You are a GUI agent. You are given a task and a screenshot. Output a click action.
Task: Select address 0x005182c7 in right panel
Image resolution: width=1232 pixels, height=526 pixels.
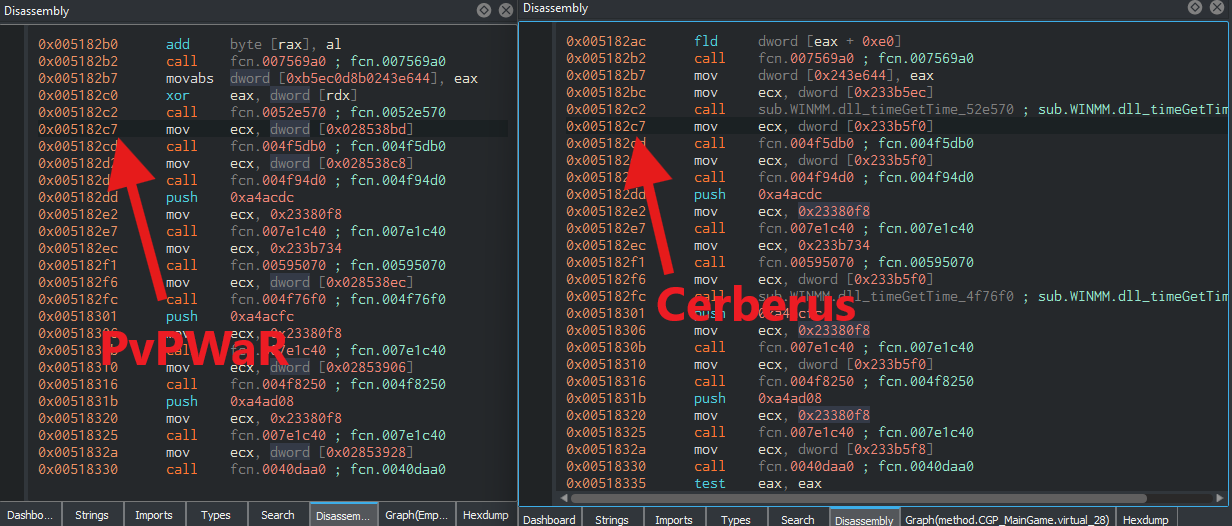[x=606, y=126]
